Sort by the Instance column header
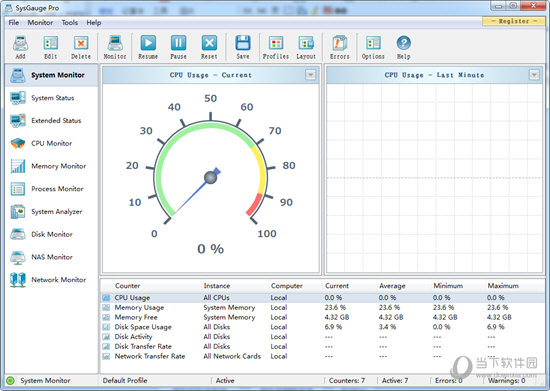Viewport: 550px width, 391px height. pyautogui.click(x=217, y=286)
